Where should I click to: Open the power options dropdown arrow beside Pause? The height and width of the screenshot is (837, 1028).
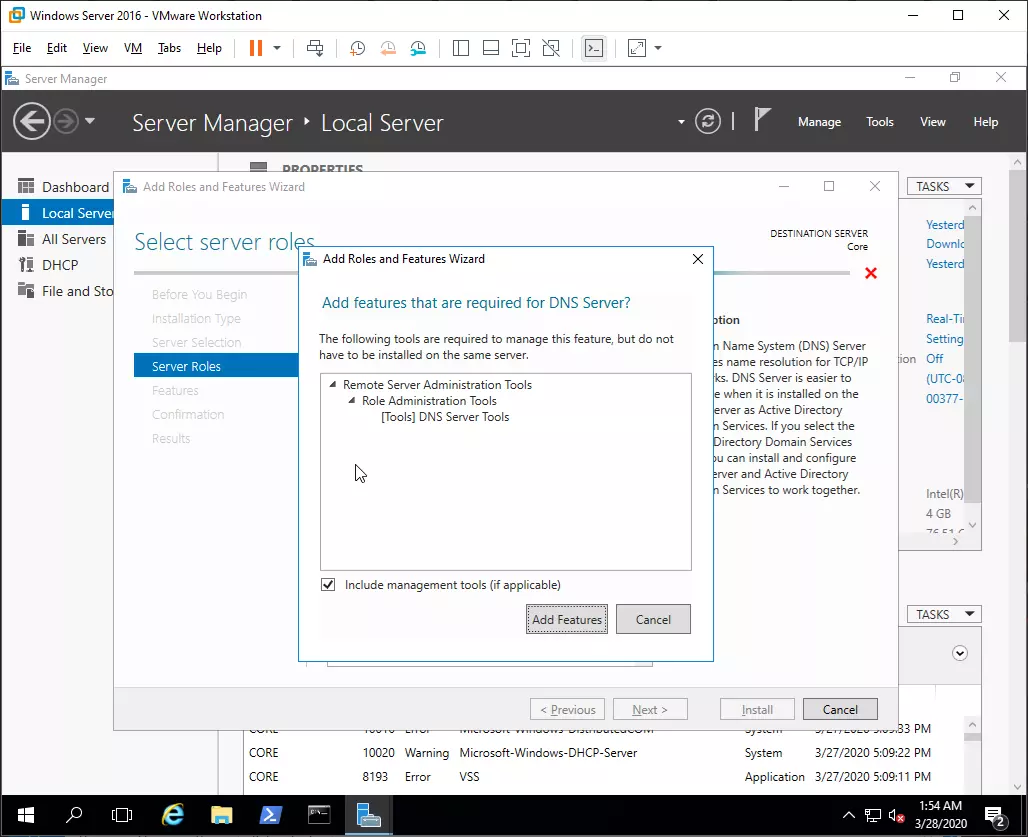point(277,48)
